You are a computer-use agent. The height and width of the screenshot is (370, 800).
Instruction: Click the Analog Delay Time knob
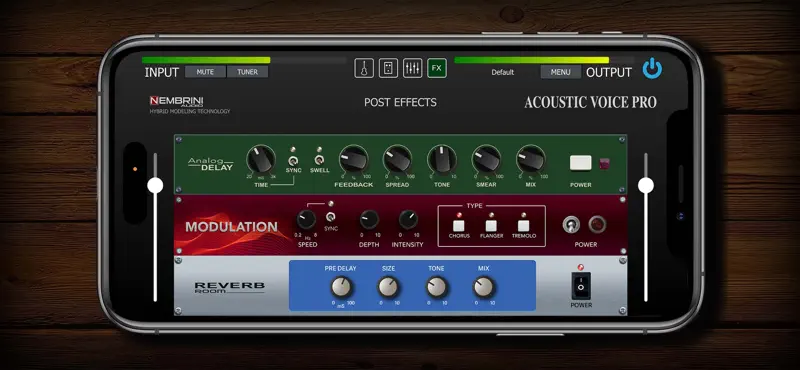[x=261, y=159]
